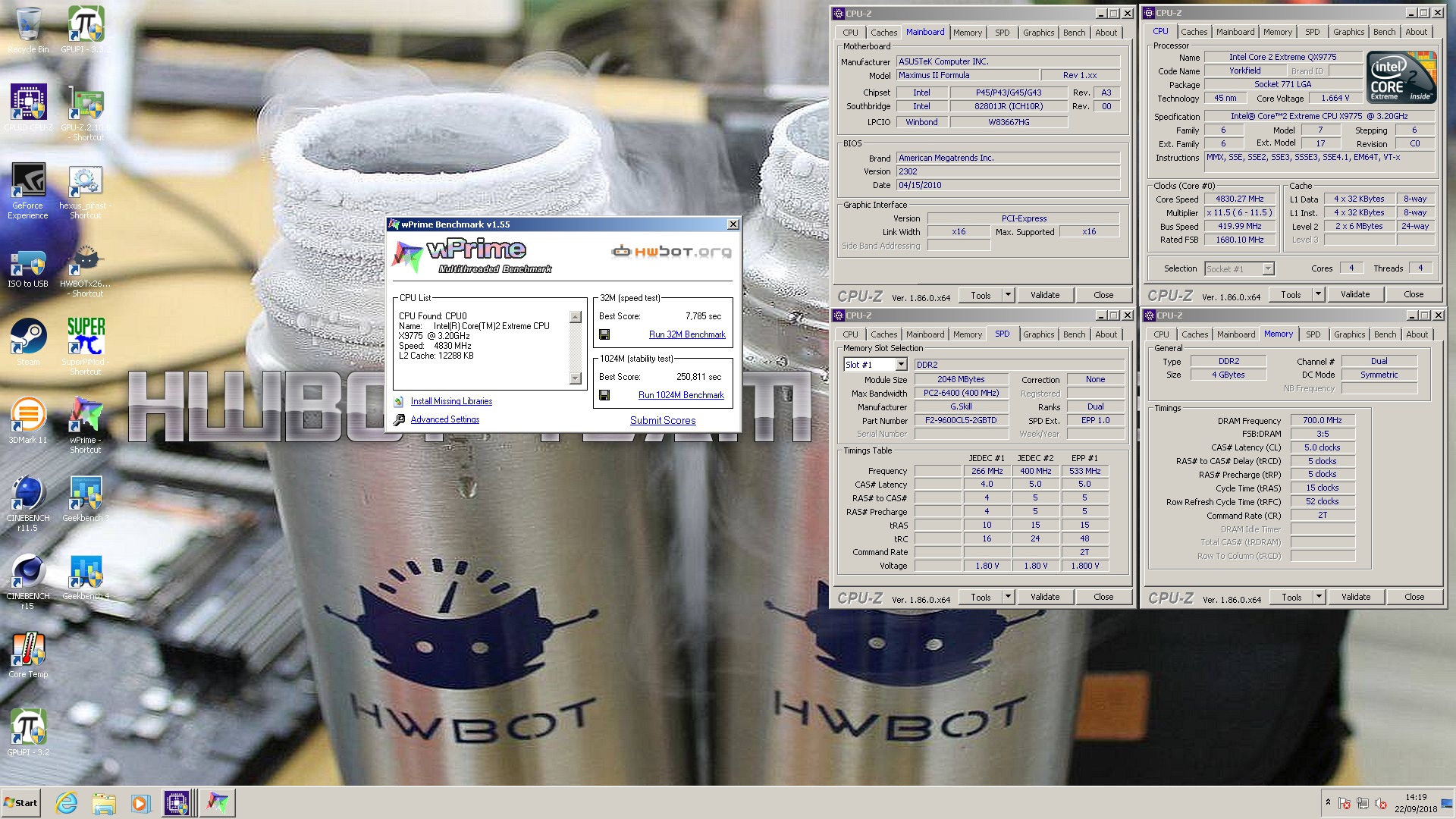Open SuperPiMod shortcut icon
This screenshot has height=819, width=1456.
[86, 346]
